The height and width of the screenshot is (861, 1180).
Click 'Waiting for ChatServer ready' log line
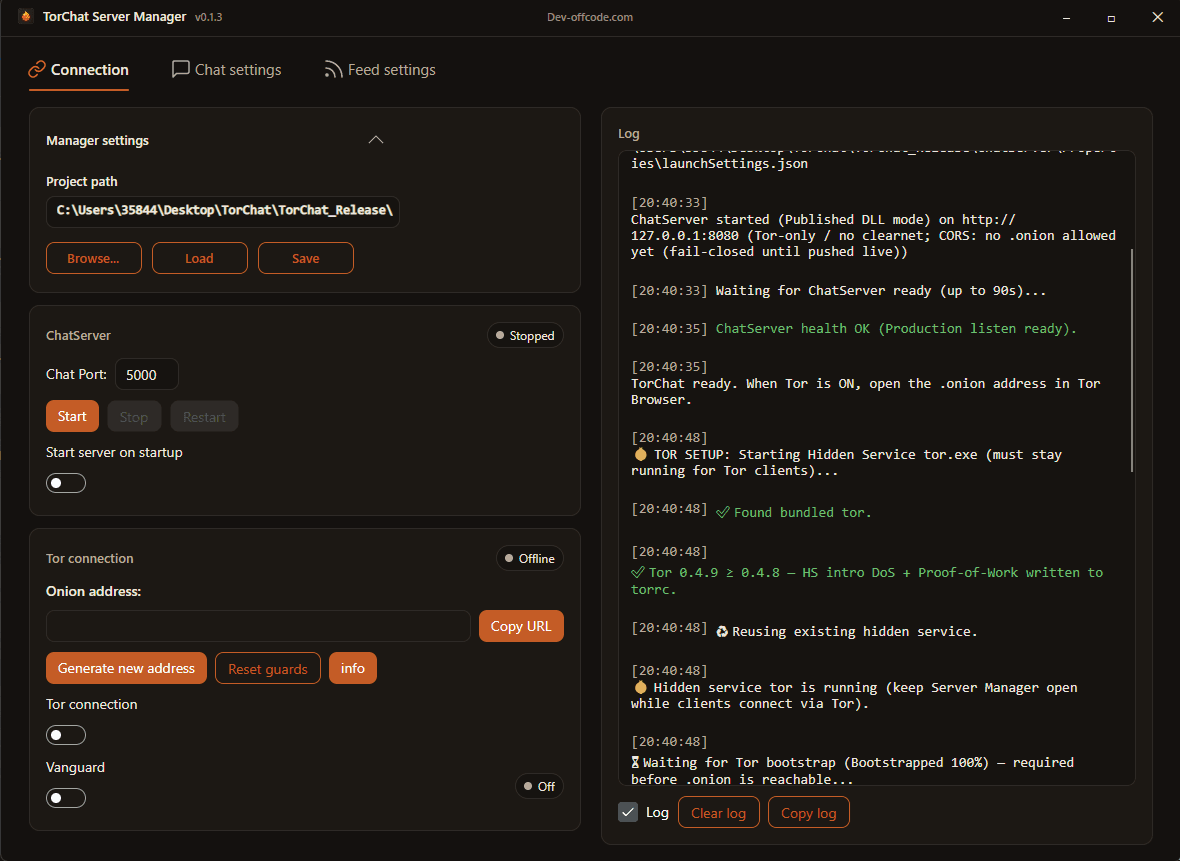(838, 291)
